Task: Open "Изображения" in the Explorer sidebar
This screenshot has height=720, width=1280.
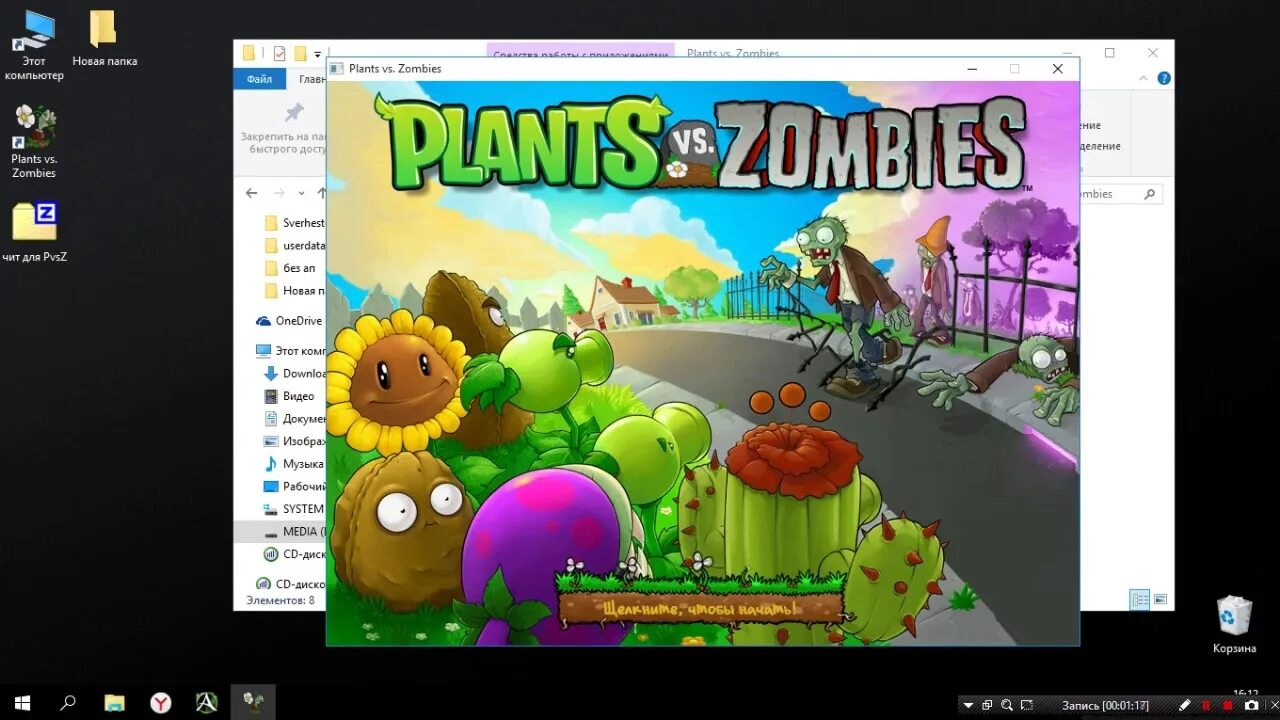Action: pyautogui.click(x=294, y=441)
